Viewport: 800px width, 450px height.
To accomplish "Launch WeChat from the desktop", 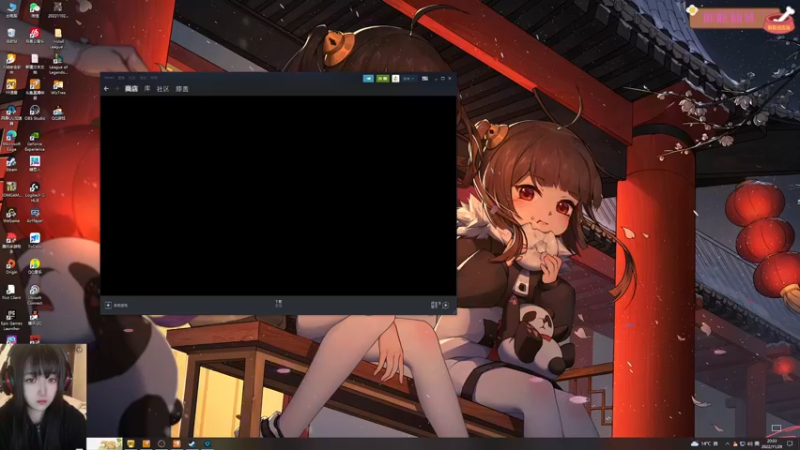I will [35, 10].
